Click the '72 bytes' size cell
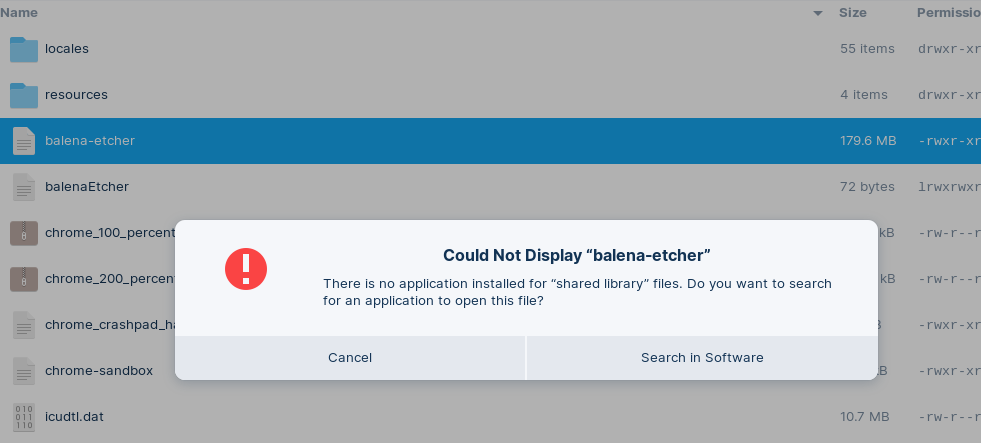Viewport: 981px width, 443px height. tap(867, 187)
